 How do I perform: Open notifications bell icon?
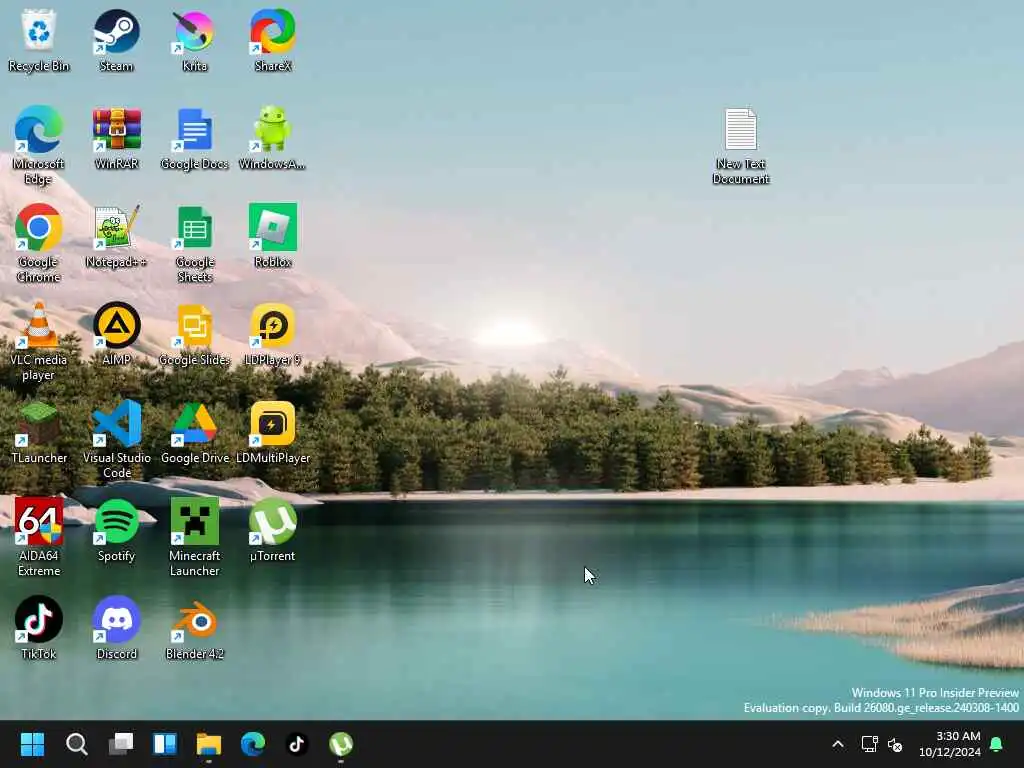pyautogui.click(x=997, y=744)
